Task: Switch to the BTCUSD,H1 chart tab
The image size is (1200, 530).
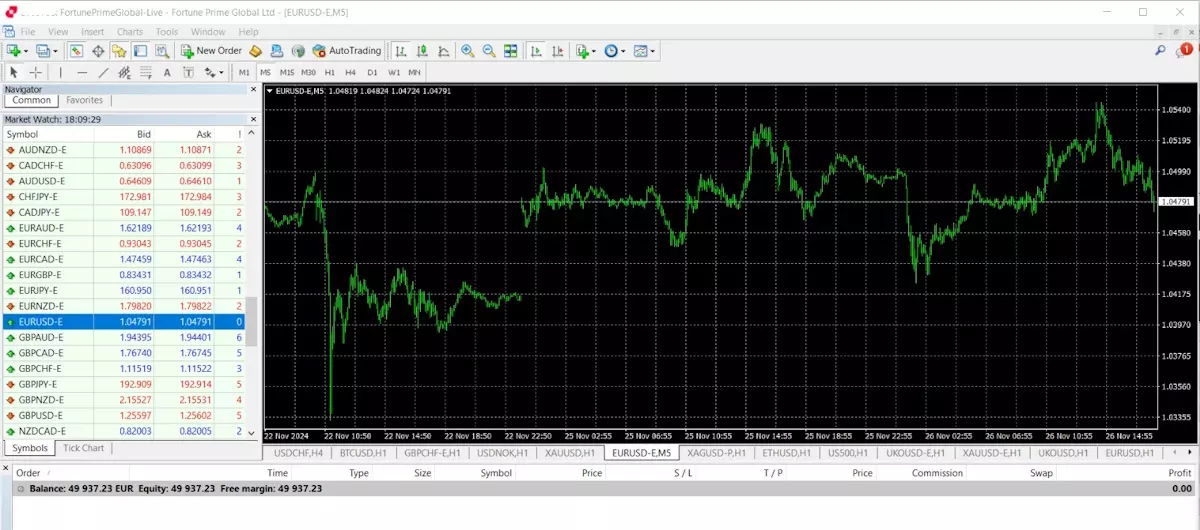Action: pos(364,453)
